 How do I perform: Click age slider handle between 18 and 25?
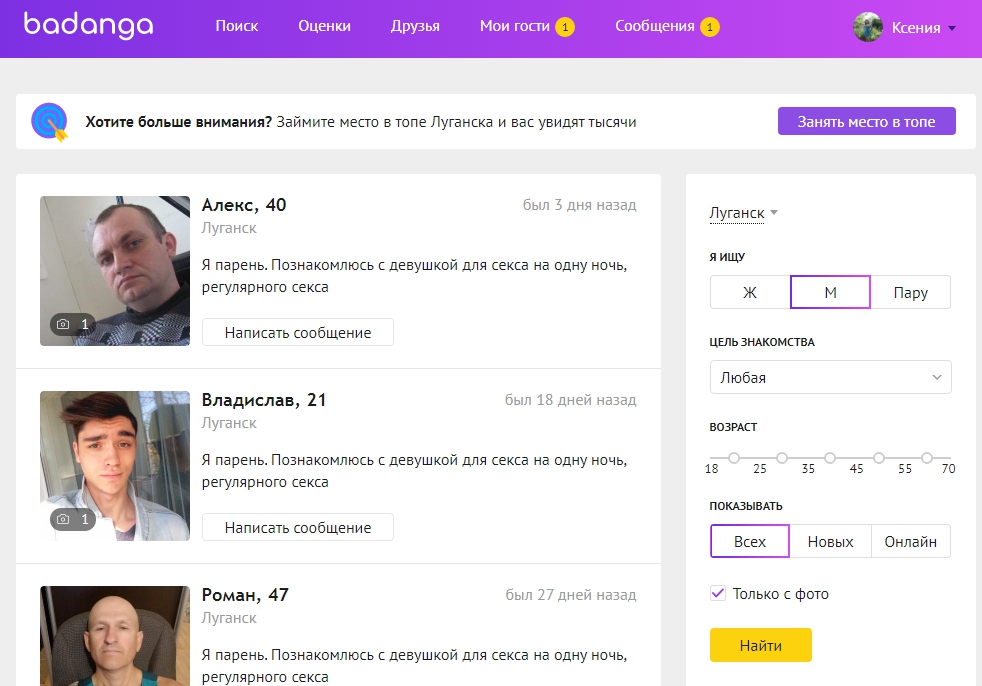coord(734,458)
